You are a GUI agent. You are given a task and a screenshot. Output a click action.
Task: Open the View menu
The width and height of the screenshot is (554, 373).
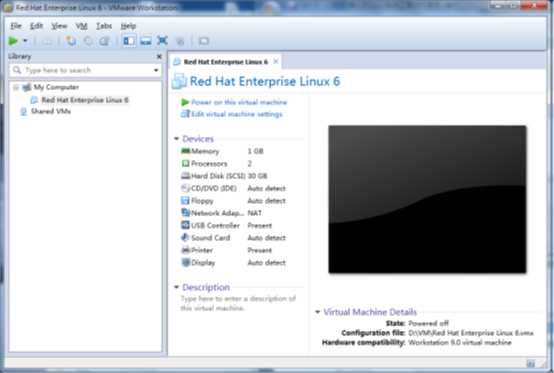tap(59, 26)
